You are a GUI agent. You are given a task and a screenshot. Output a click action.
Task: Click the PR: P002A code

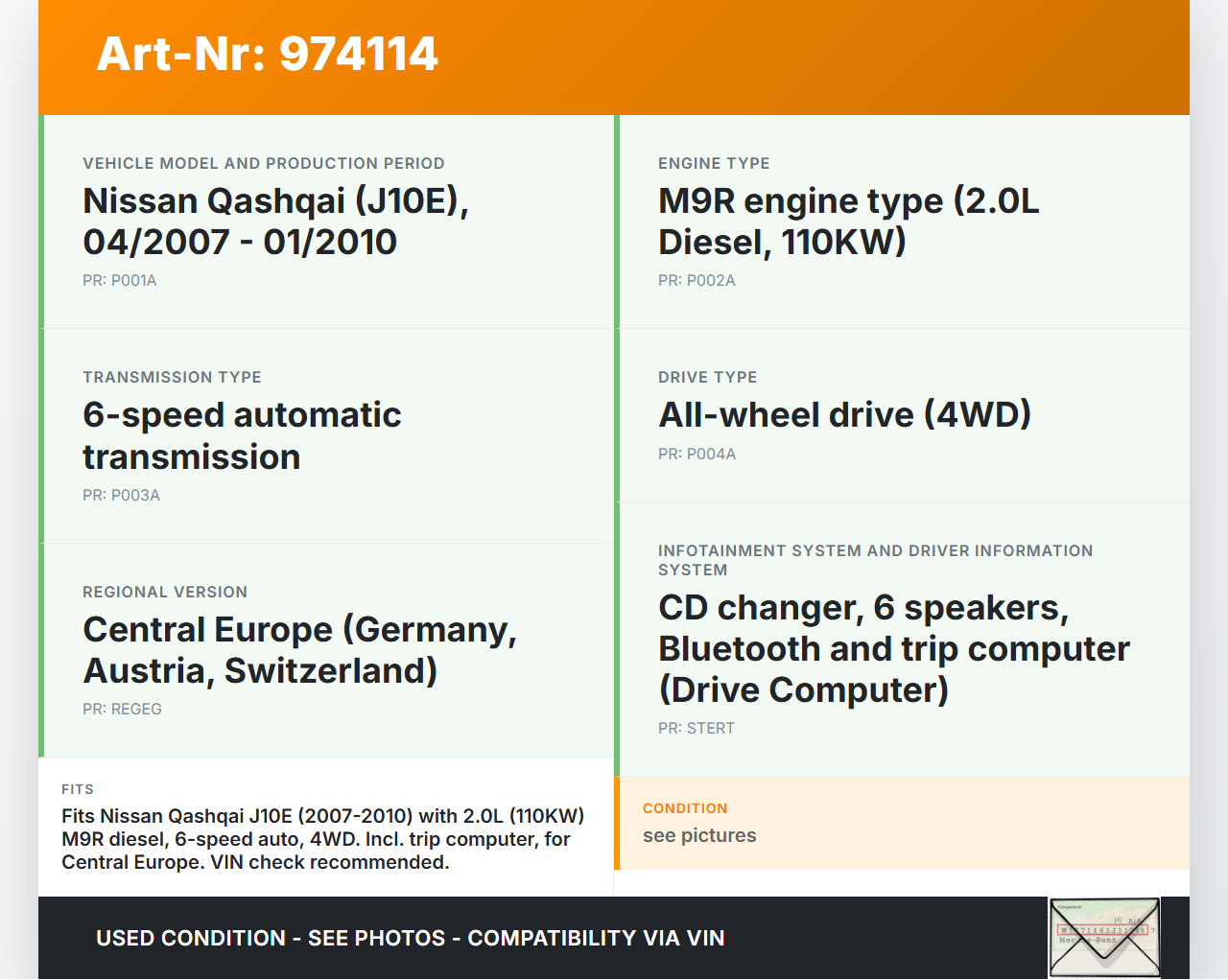coord(697,281)
